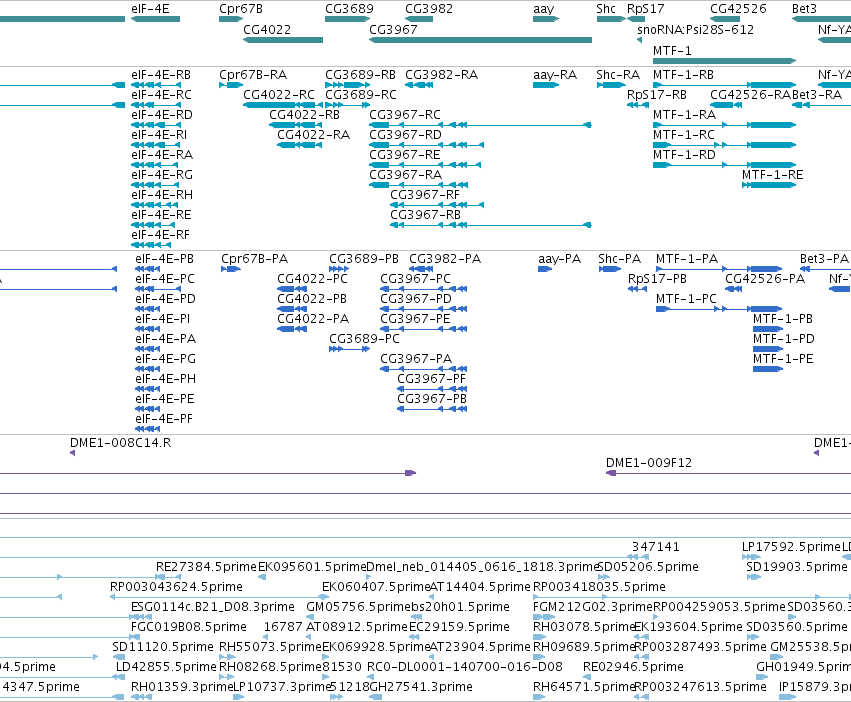Select transcript eIF-4E-RI
851x702 pixels.
[x=159, y=135]
